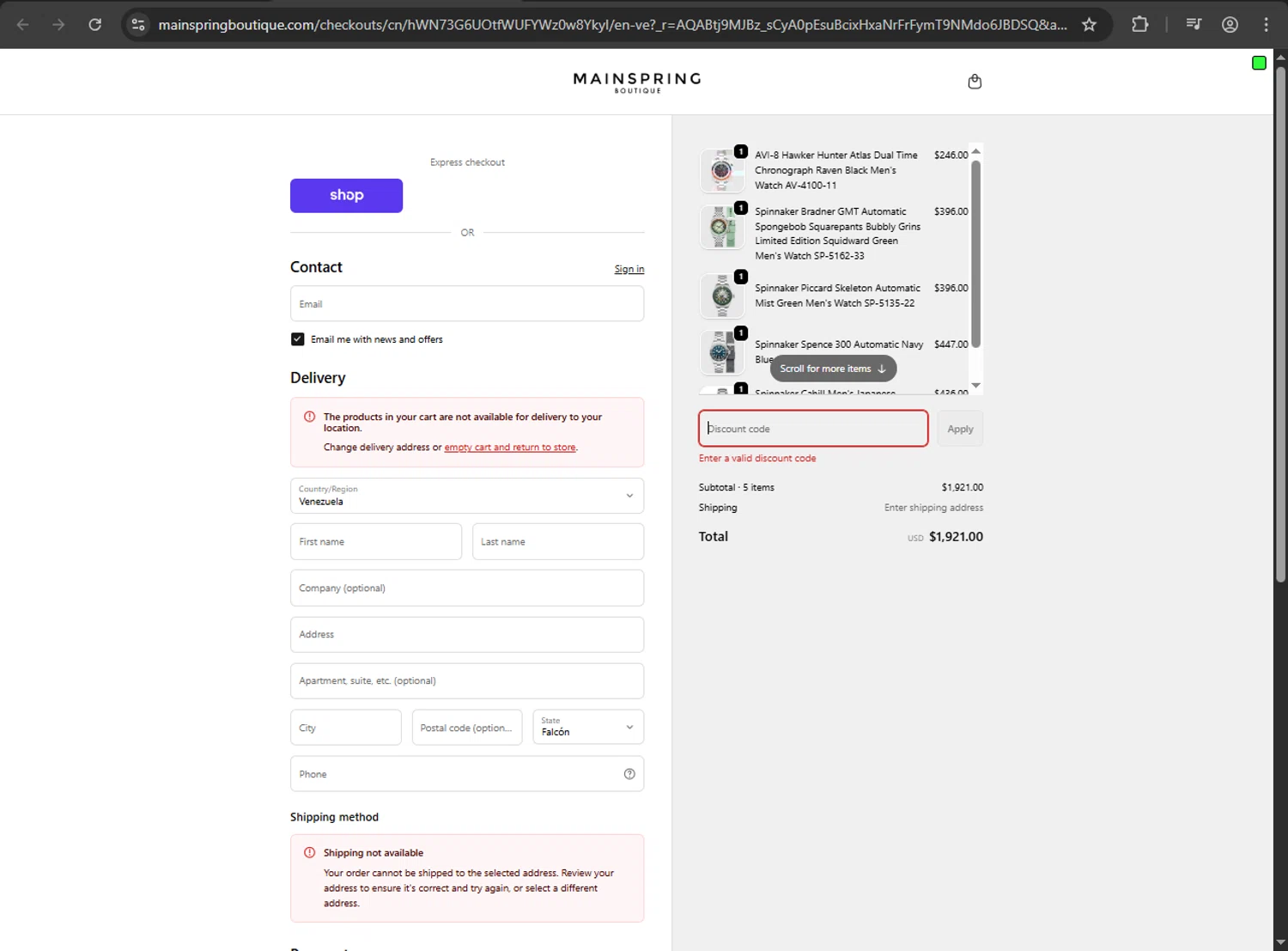Focus the Address field
Image resolution: width=1288 pixels, height=951 pixels.
pyautogui.click(x=467, y=635)
